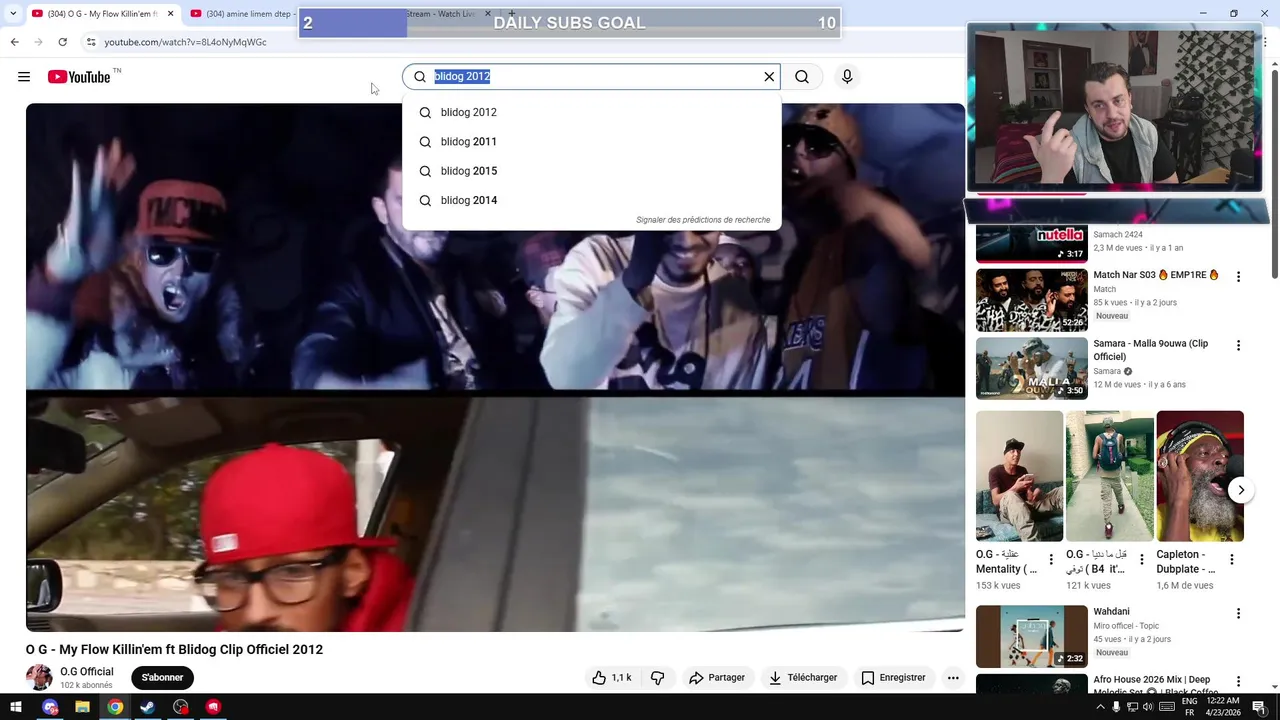This screenshot has width=1280, height=720.
Task: Open the Samach 2424 video thumbnail
Action: click(1031, 243)
